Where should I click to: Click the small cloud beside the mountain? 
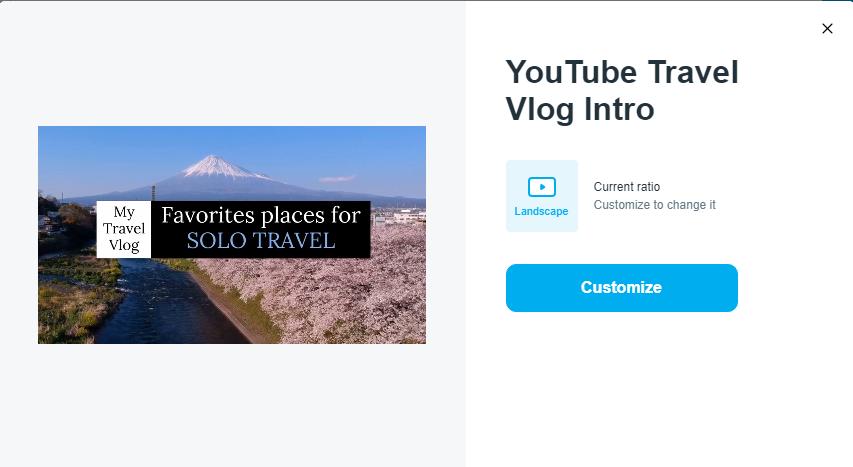pos(336,179)
